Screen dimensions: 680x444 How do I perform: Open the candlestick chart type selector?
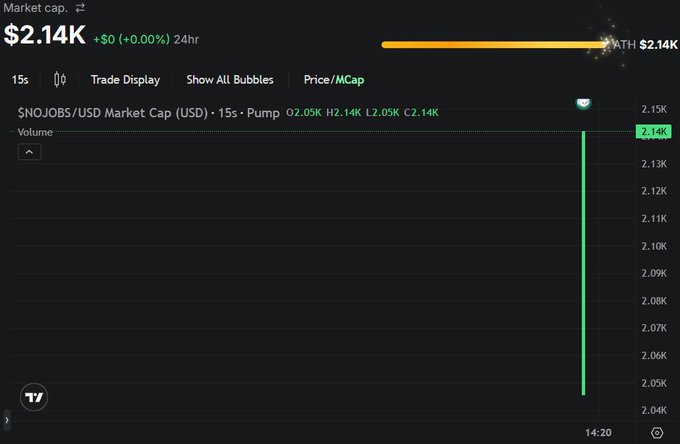click(60, 80)
